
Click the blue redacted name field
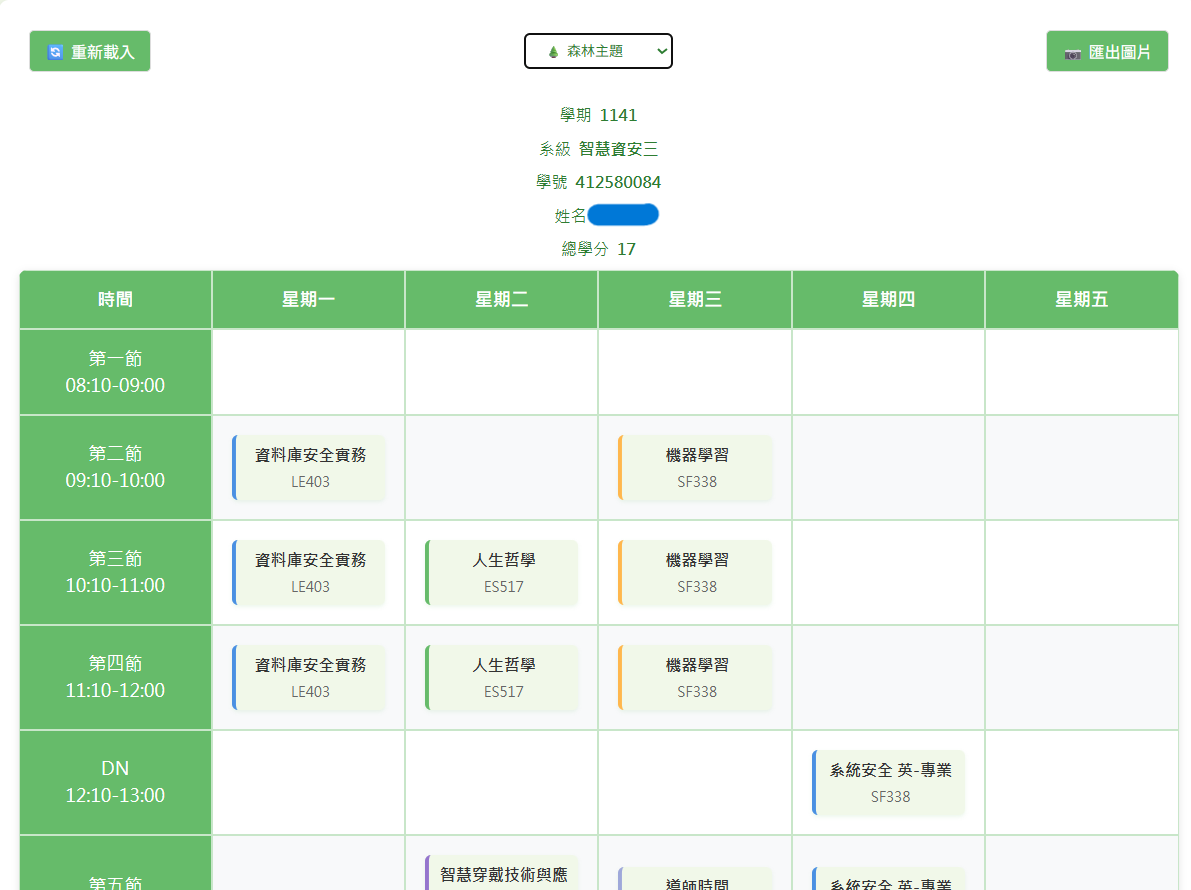coord(622,215)
